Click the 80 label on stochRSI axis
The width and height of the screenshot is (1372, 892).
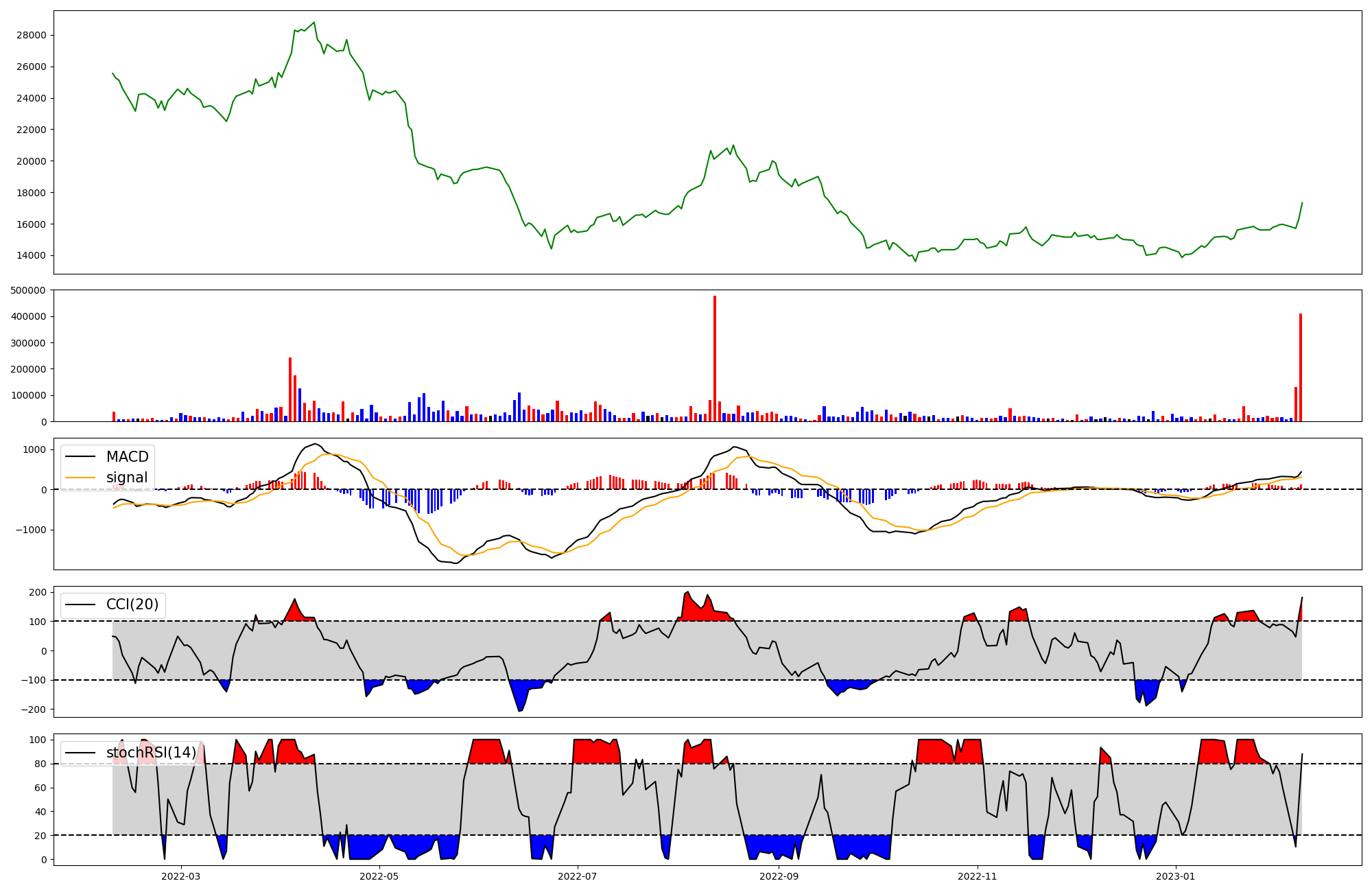[40, 764]
